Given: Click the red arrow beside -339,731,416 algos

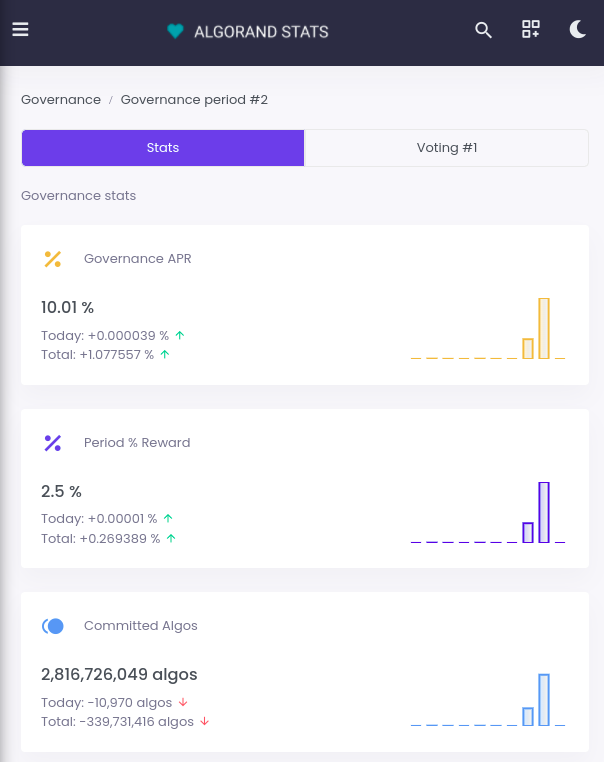Looking at the screenshot, I should (205, 721).
